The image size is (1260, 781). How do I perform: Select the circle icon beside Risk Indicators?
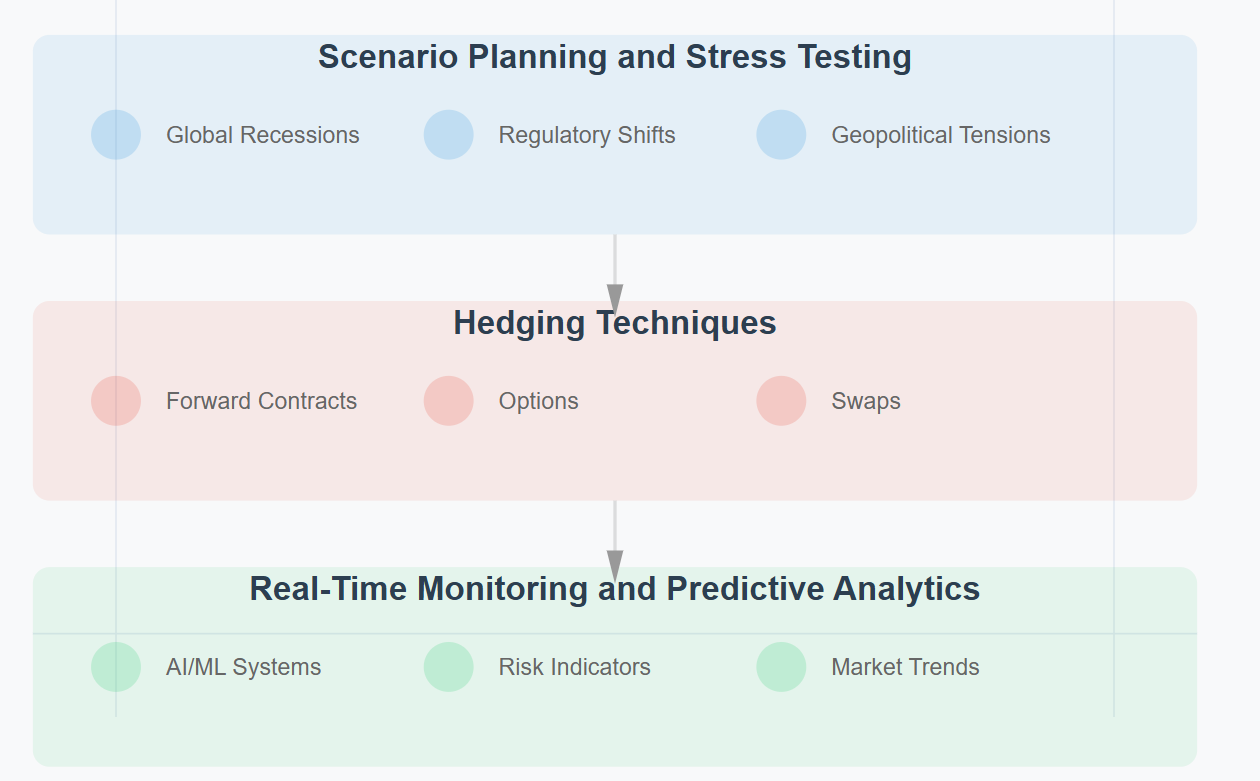[x=448, y=667]
